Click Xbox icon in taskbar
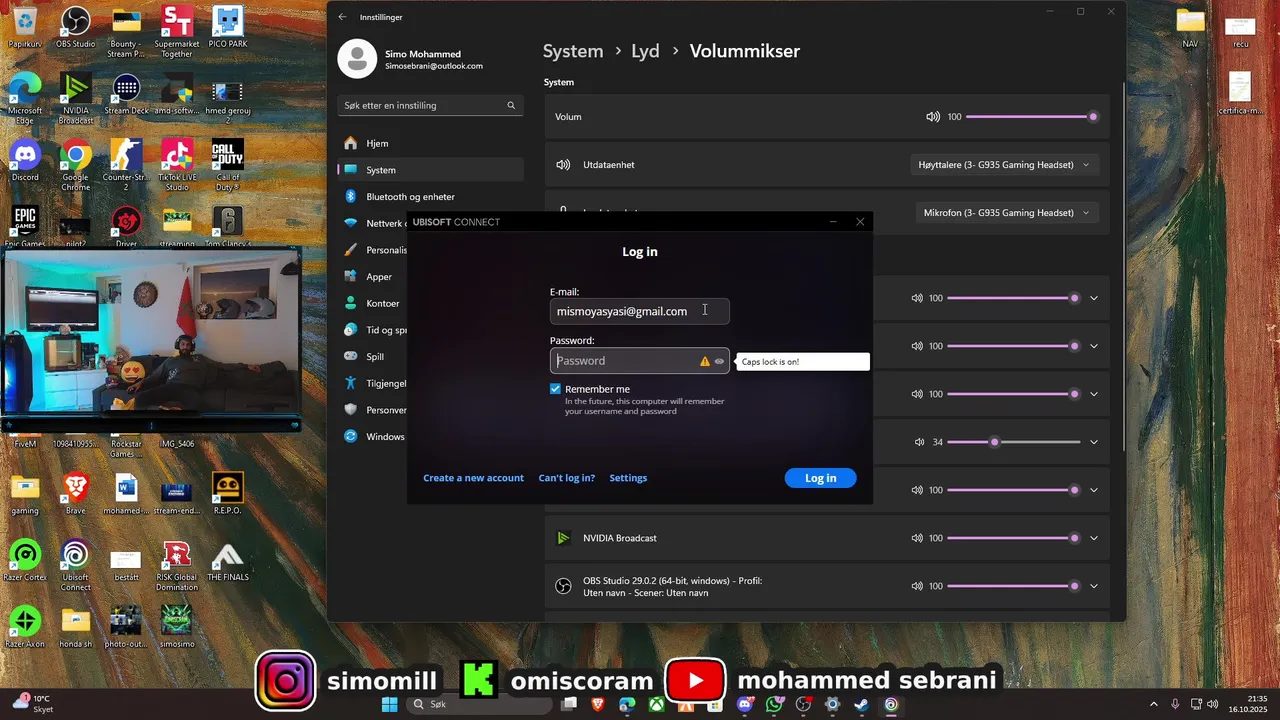The height and width of the screenshot is (720, 1280). point(656,705)
